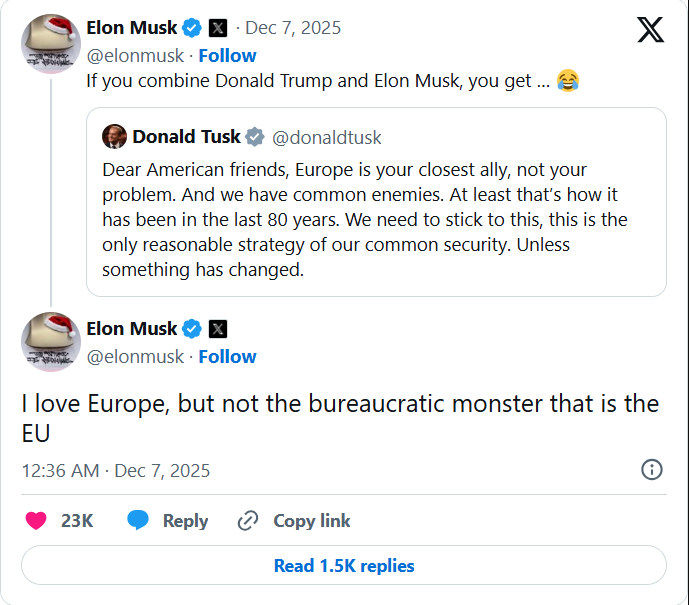Image resolution: width=689 pixels, height=605 pixels.
Task: Click the large X logo top right
Action: pos(650,30)
